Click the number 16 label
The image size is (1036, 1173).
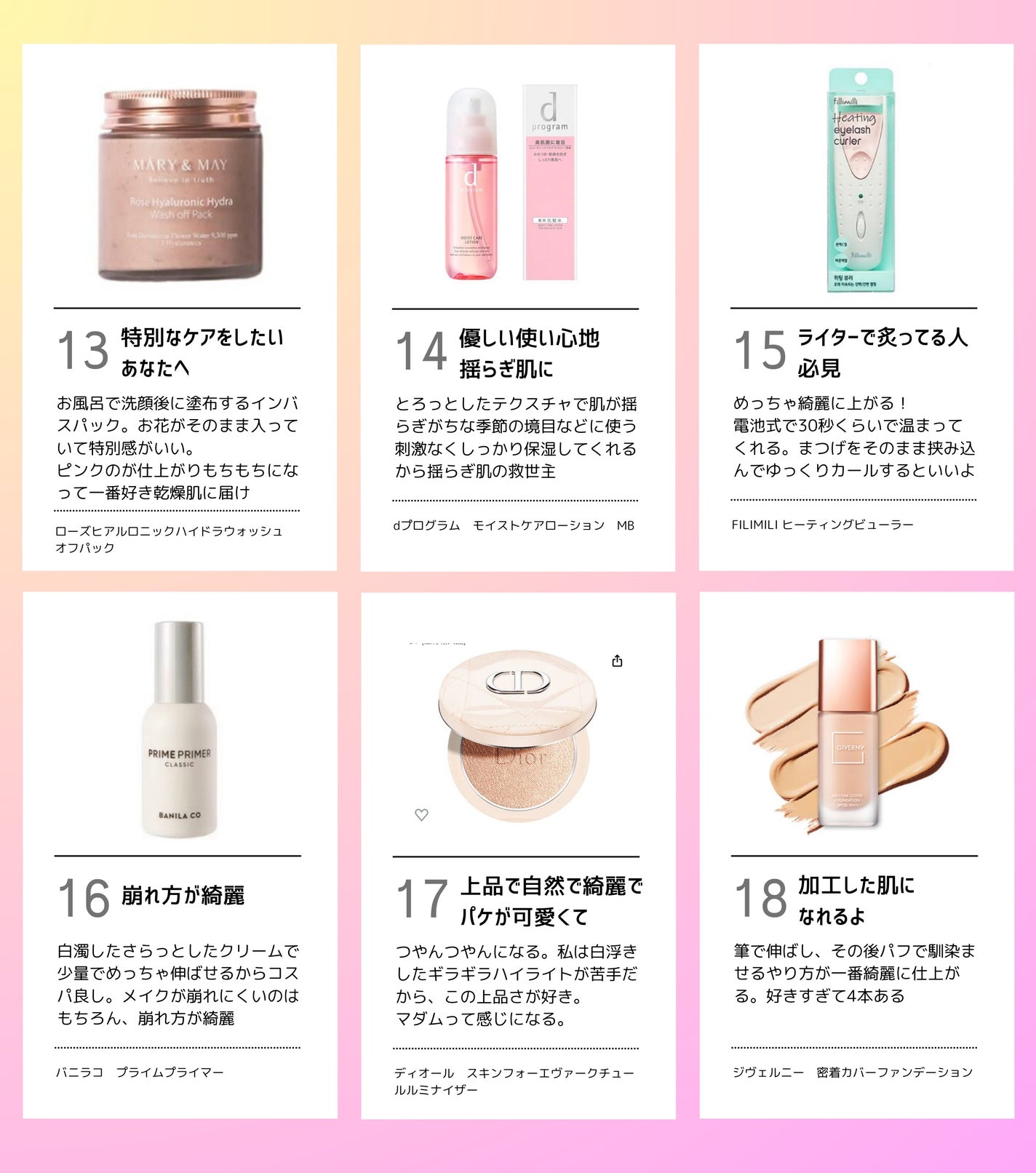tap(84, 899)
